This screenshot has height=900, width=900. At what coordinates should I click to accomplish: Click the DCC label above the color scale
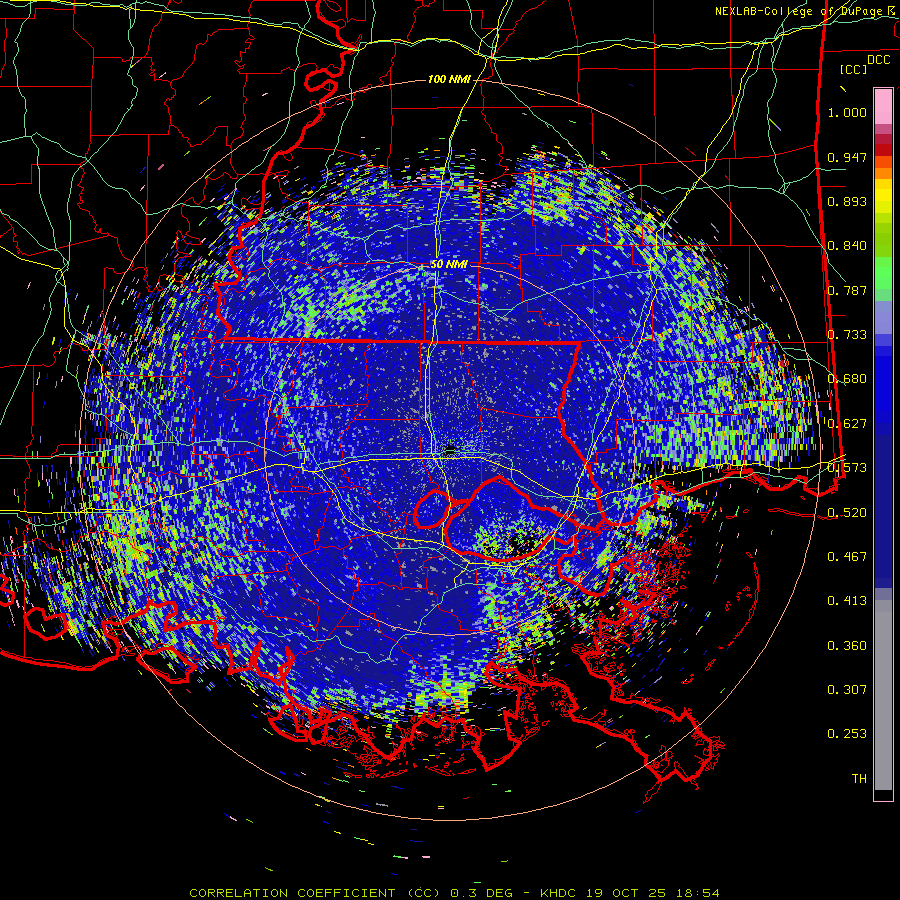point(878,60)
